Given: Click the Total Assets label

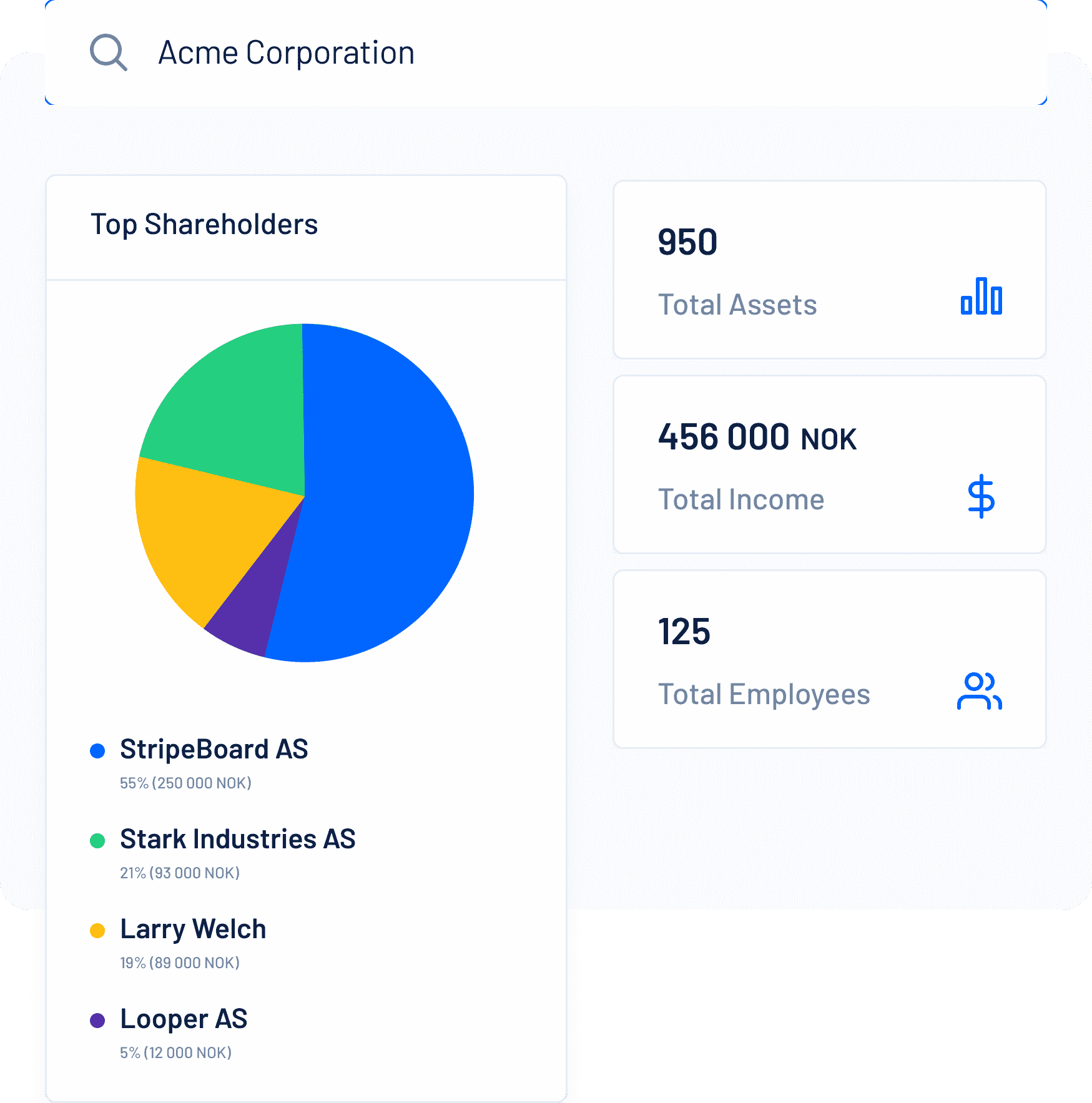Looking at the screenshot, I should pos(737,305).
